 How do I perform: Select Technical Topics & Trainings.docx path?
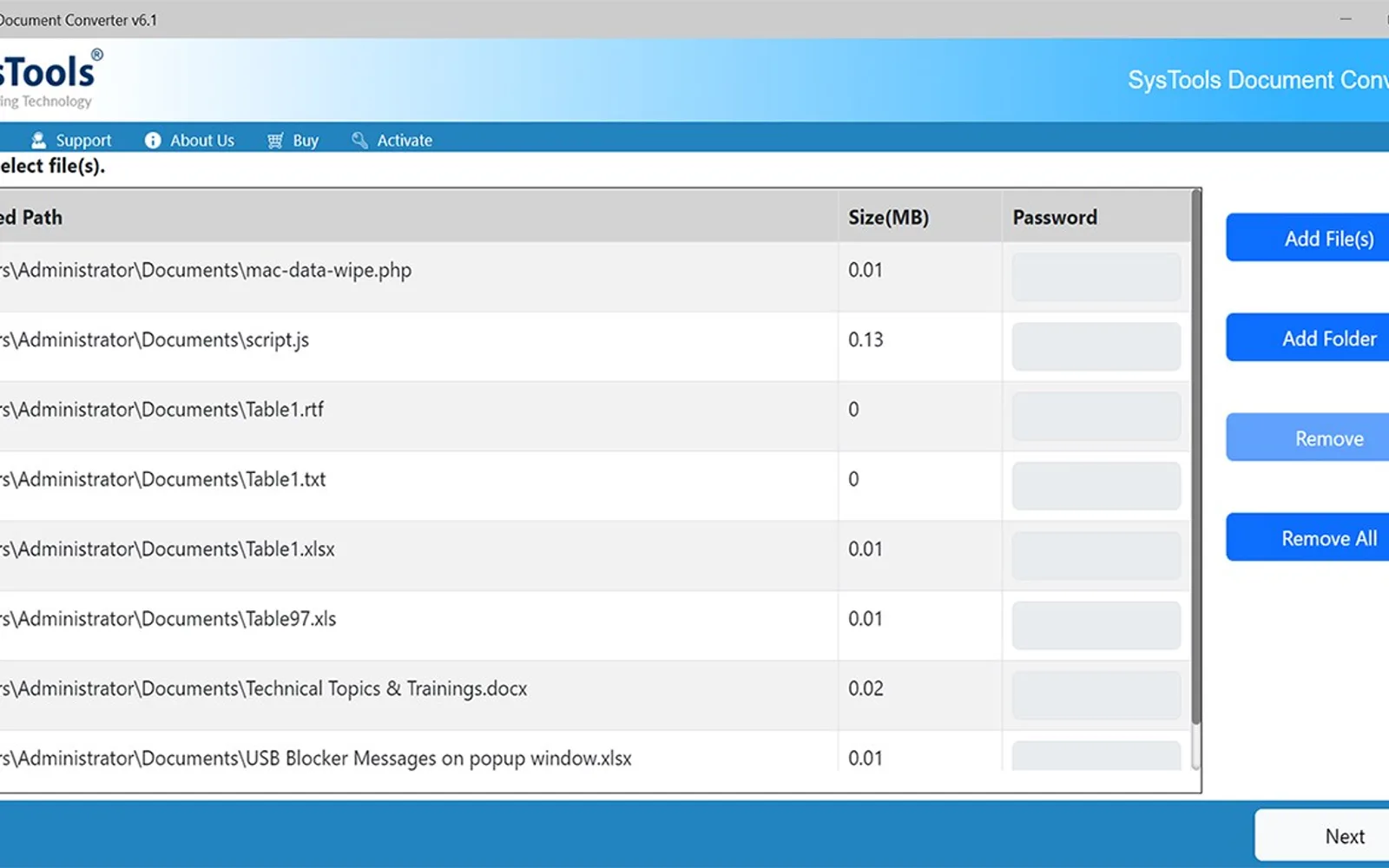(x=264, y=688)
